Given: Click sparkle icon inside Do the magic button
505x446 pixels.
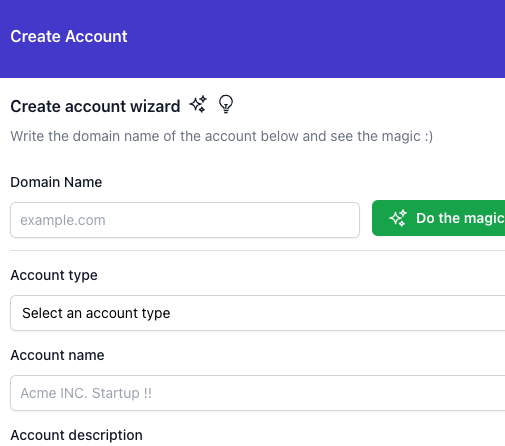Looking at the screenshot, I should click(x=398, y=218).
